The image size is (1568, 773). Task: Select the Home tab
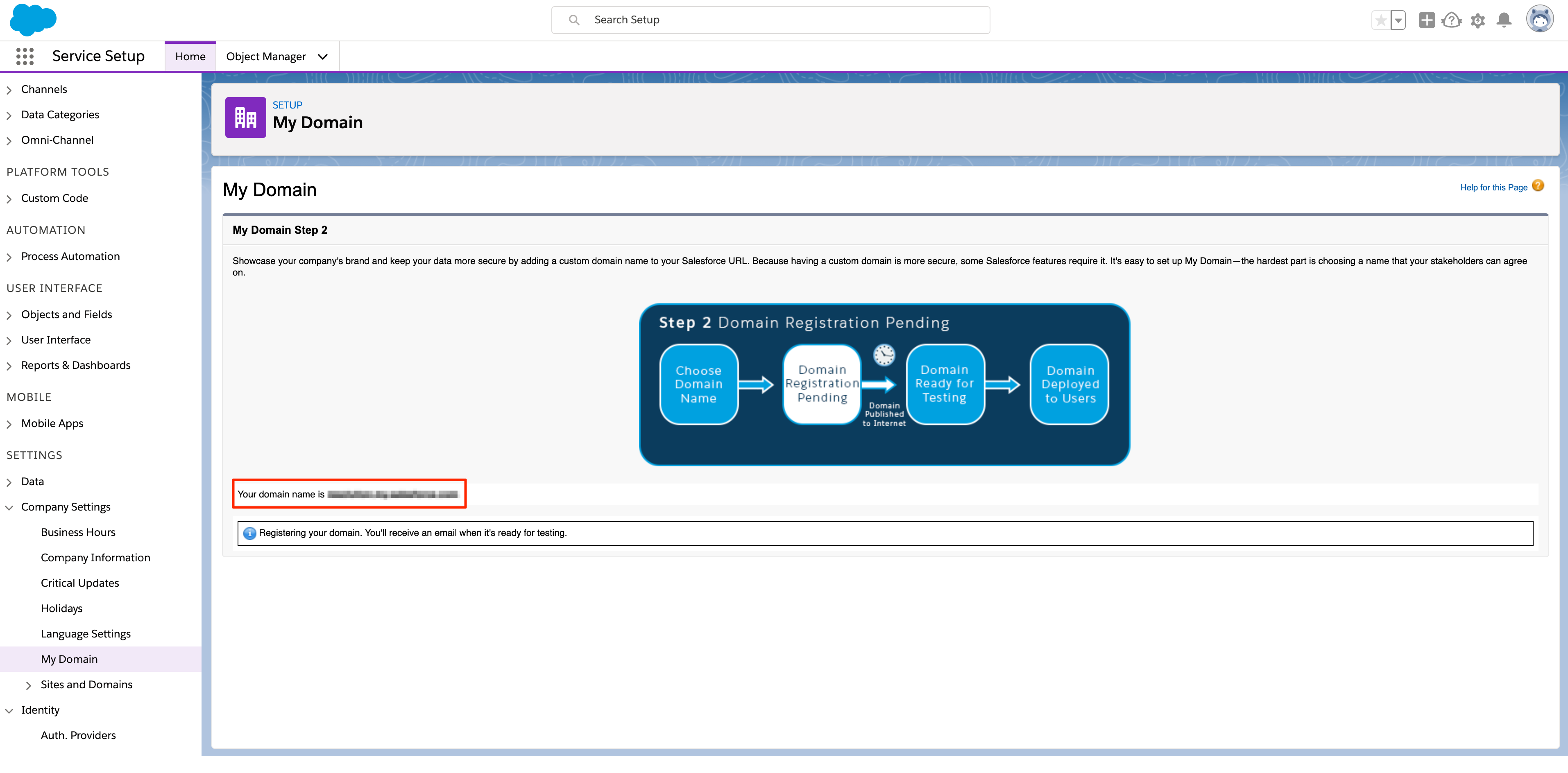(190, 57)
